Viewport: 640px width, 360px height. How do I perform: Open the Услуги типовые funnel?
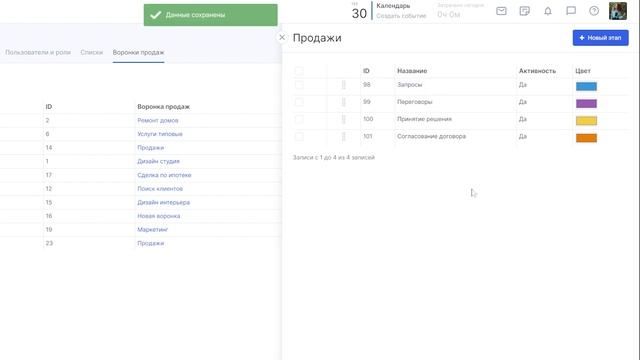[x=160, y=134]
